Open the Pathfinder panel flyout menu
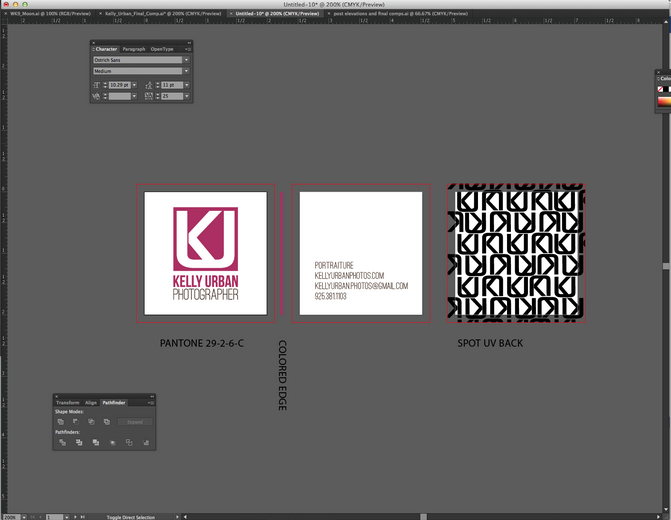Screen dimensions: 671x520 click(151, 403)
